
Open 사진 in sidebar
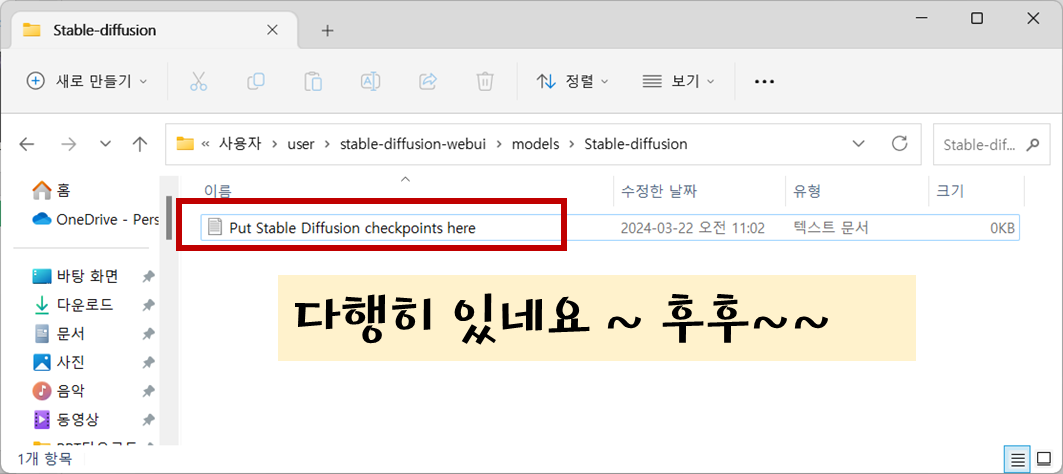(58, 363)
